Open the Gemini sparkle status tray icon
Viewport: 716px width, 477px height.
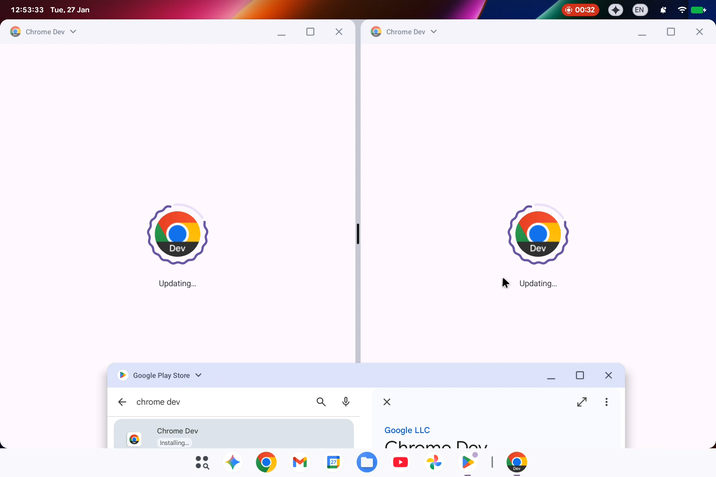tap(616, 10)
